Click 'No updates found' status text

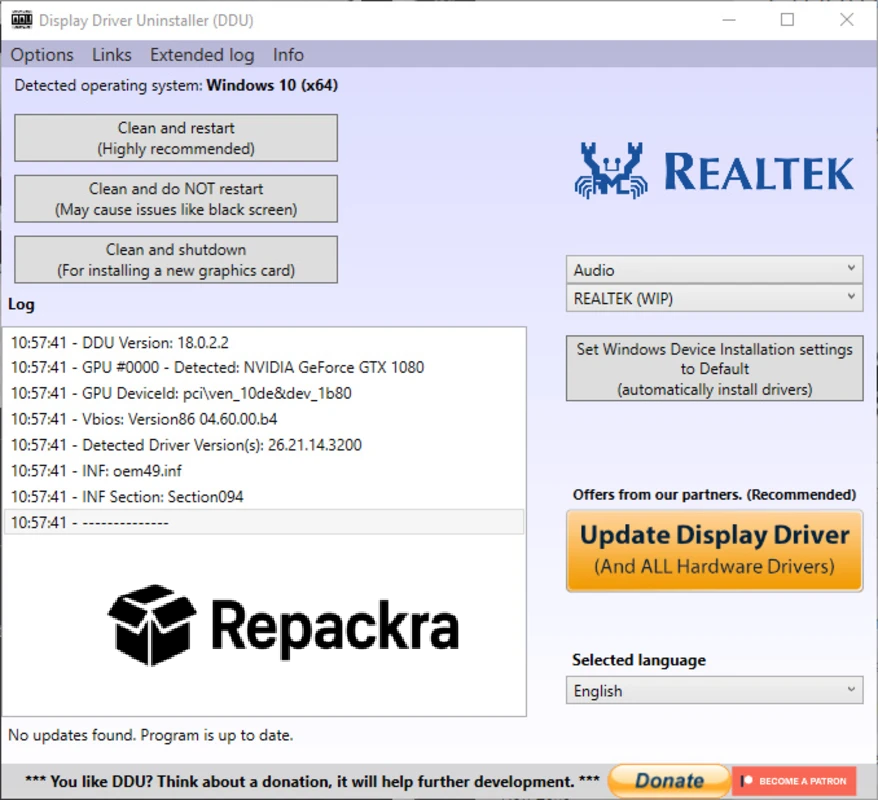(x=151, y=735)
